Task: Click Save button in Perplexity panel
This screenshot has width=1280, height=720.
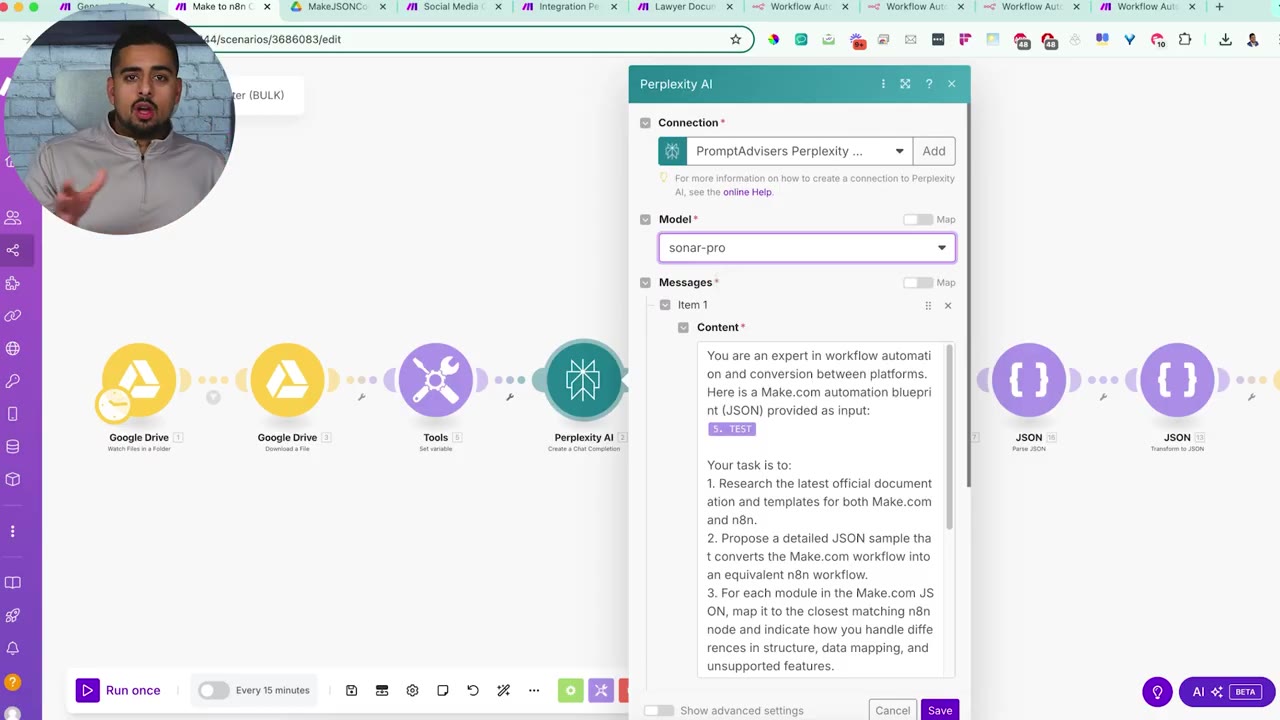Action: (x=940, y=710)
